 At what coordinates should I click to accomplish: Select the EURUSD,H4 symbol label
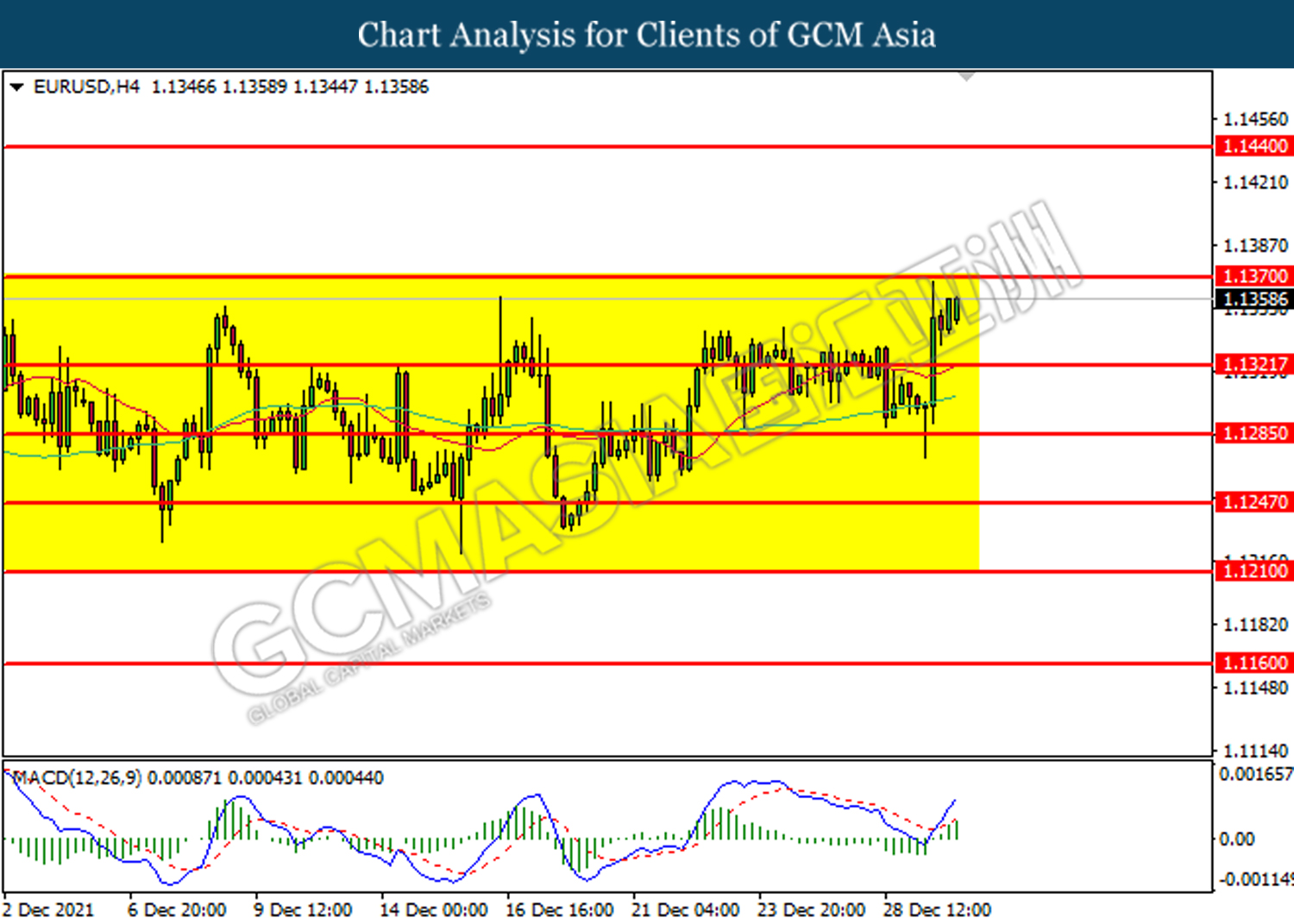click(x=86, y=87)
